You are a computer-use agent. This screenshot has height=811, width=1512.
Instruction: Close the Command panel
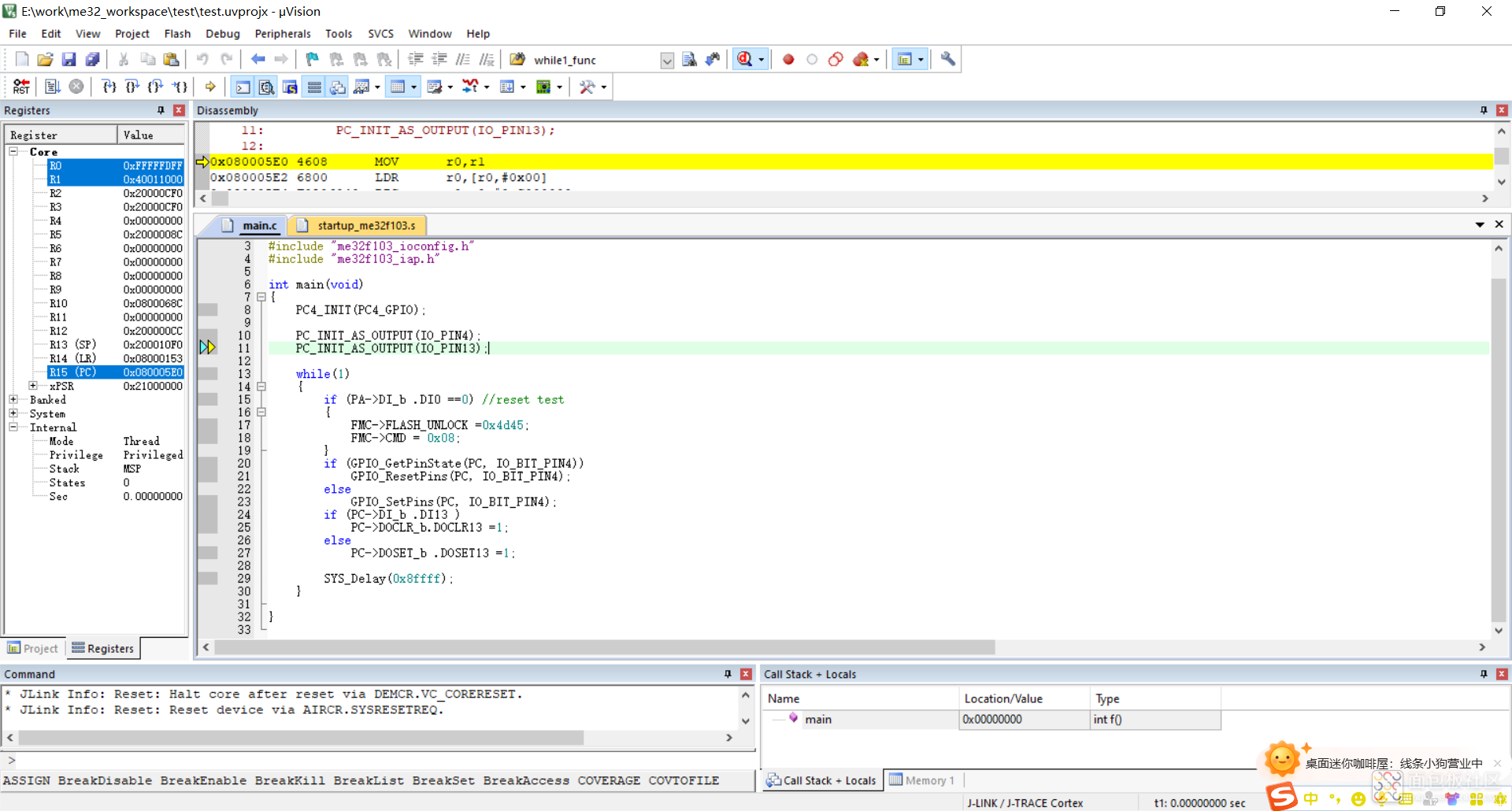coord(746,674)
